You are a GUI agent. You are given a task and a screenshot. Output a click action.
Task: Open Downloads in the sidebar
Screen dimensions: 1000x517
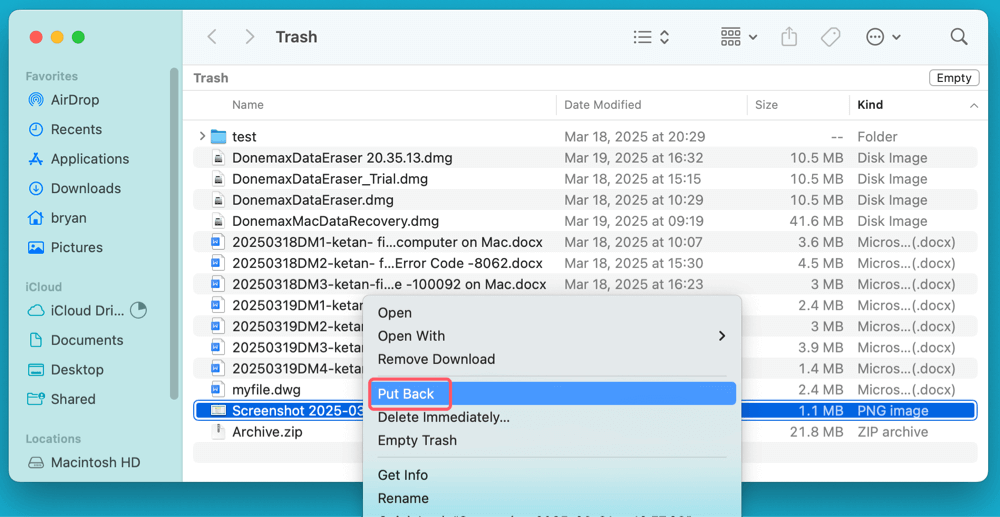coord(74,189)
